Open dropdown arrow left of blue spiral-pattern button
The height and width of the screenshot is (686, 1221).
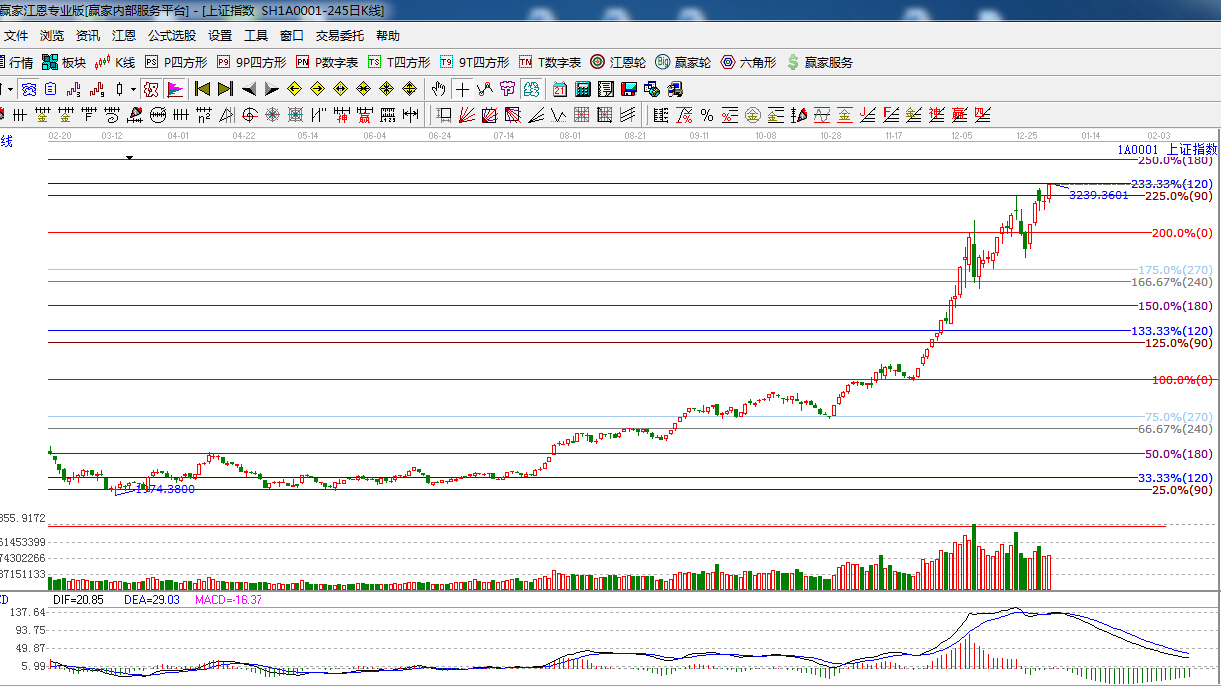click(10, 89)
